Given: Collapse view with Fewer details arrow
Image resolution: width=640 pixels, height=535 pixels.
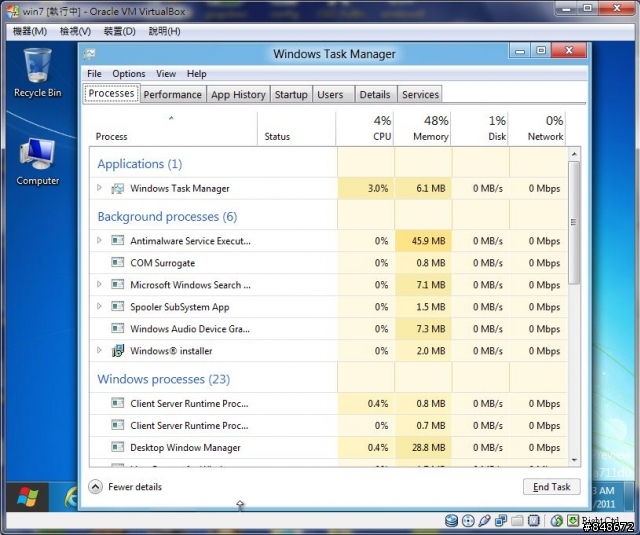Looking at the screenshot, I should pos(96,486).
